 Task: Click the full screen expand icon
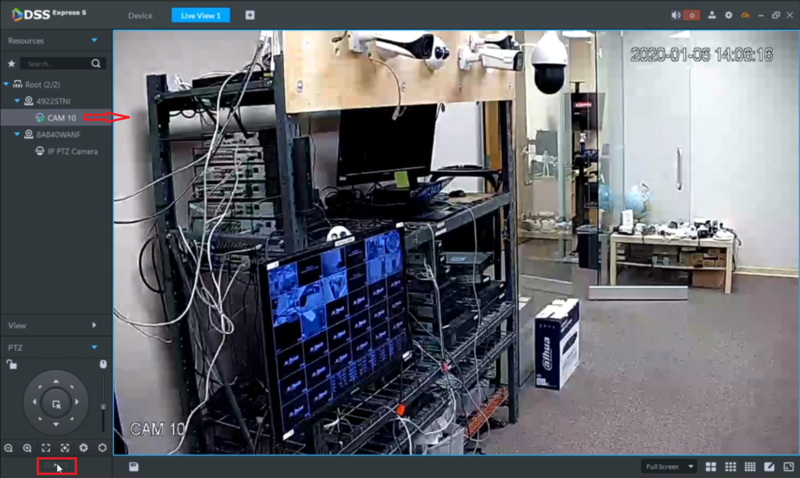789,466
